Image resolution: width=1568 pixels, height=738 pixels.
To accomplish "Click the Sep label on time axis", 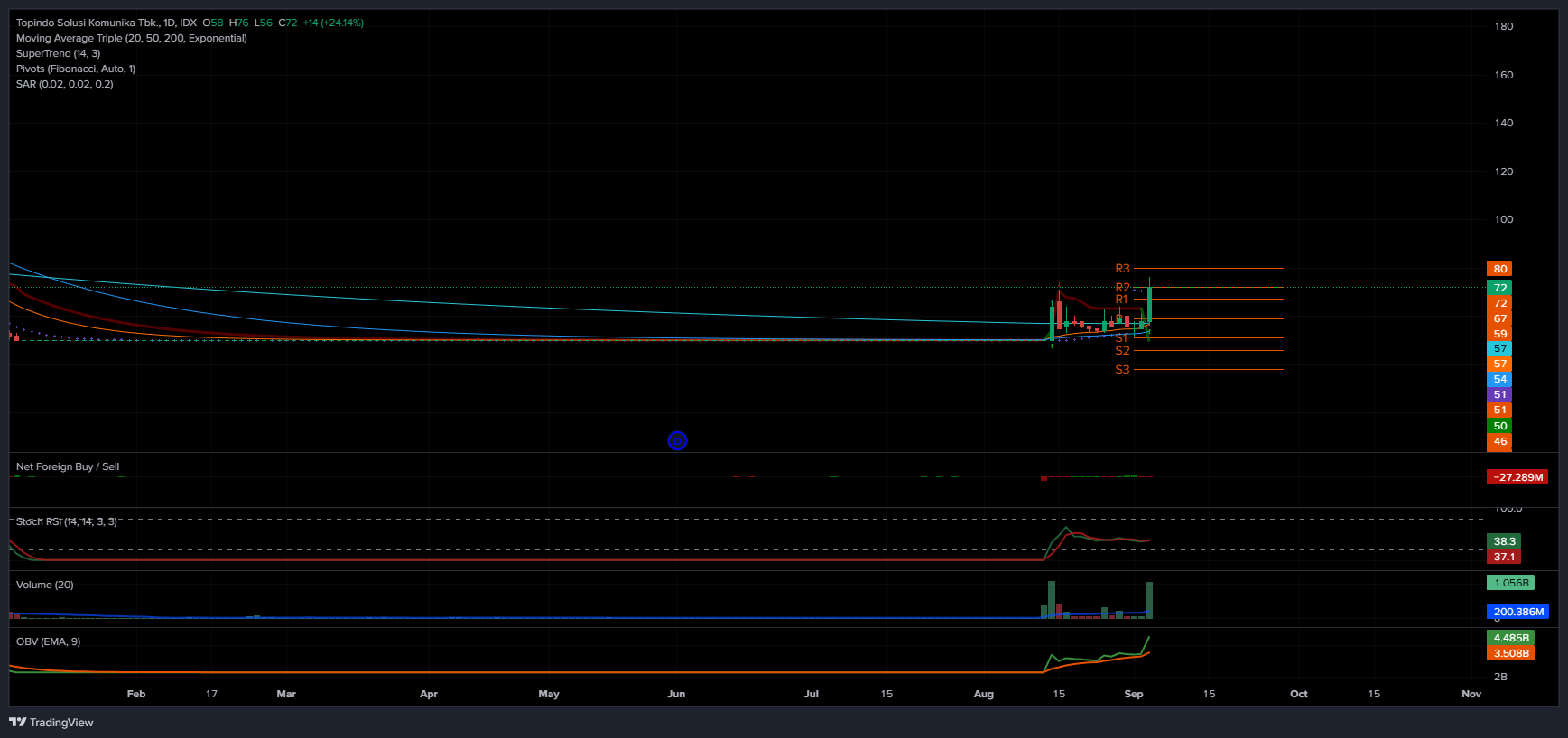I will click(x=1134, y=694).
